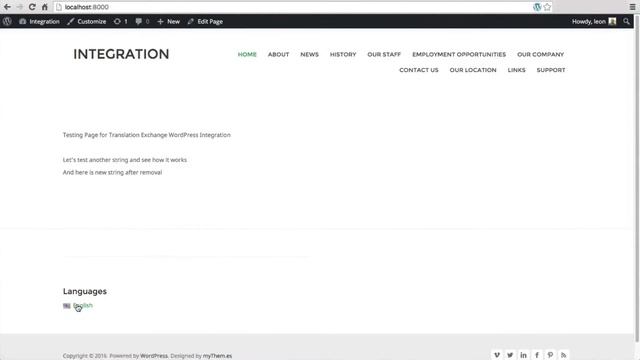Open the ABOUT navigation page

(278, 54)
